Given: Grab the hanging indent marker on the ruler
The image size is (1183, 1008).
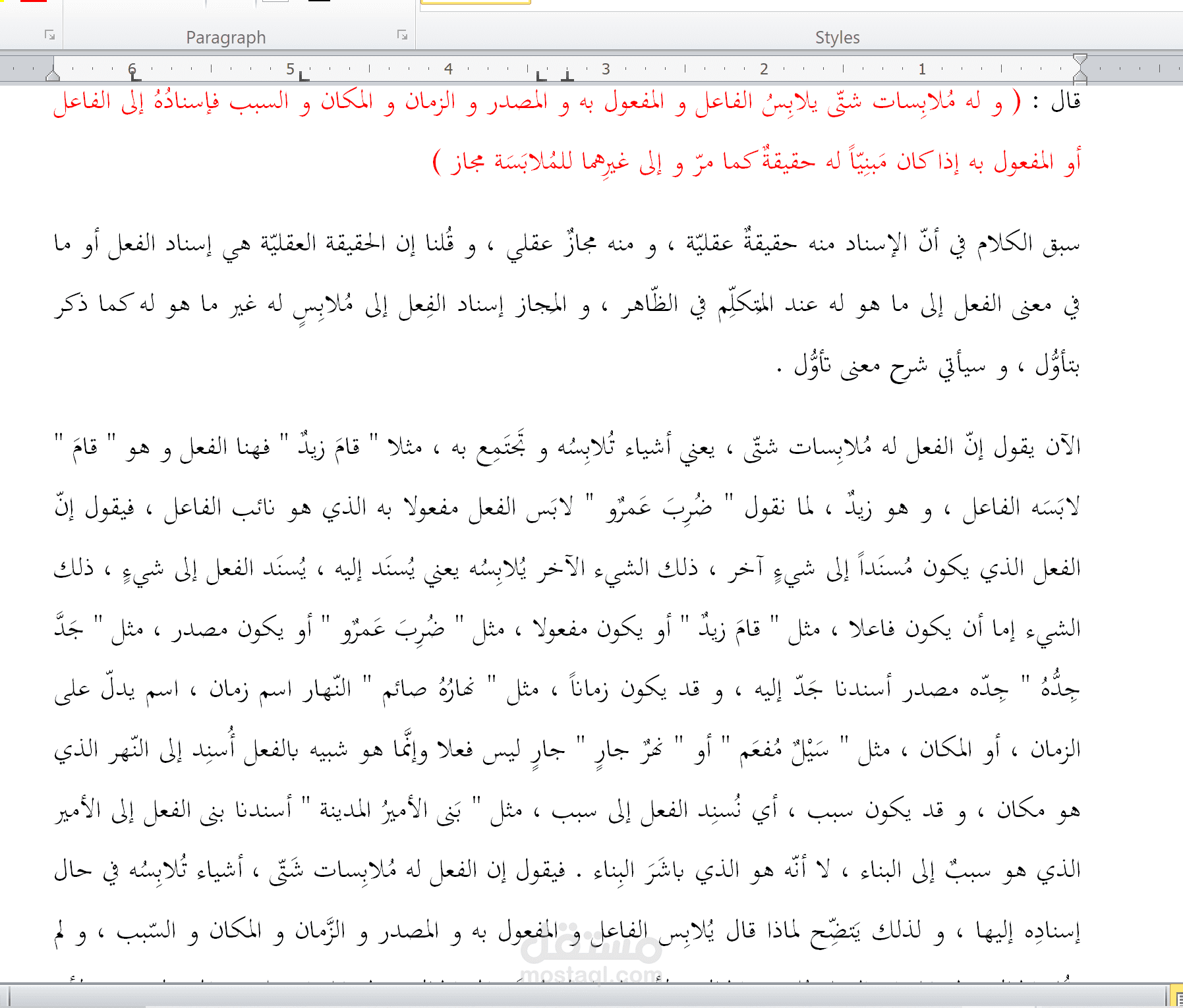Looking at the screenshot, I should 1080,75.
